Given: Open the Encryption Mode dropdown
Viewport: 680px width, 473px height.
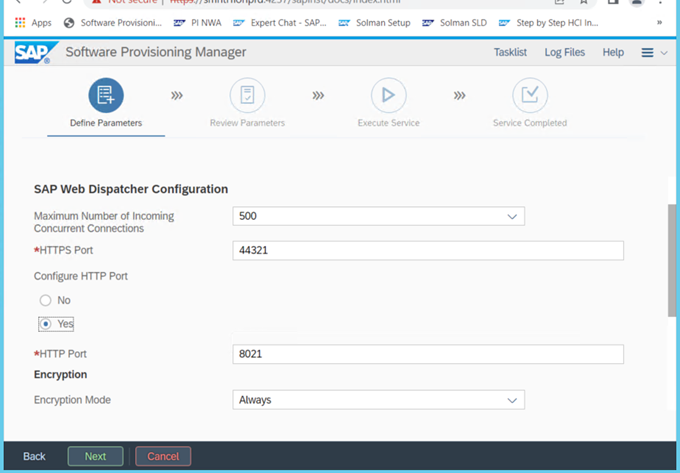Looking at the screenshot, I should pyautogui.click(x=379, y=400).
